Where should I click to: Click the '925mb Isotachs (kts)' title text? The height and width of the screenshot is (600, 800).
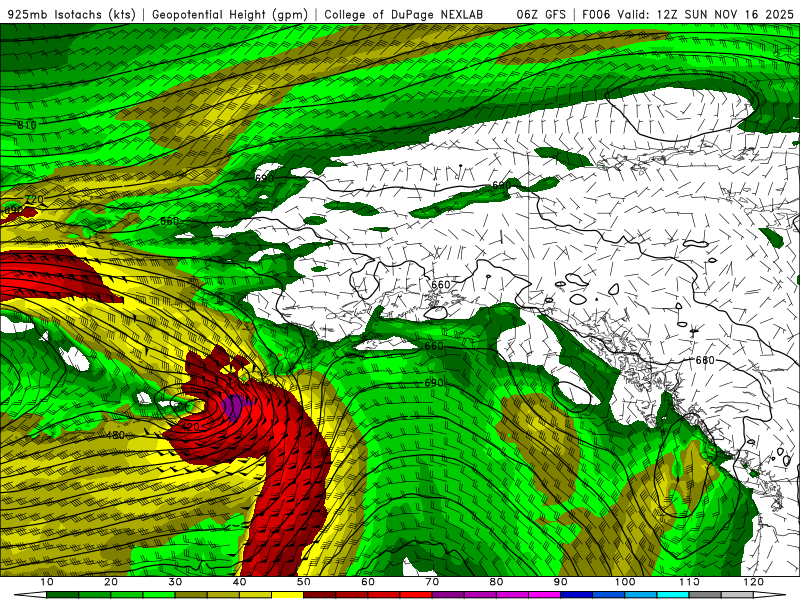72,15
